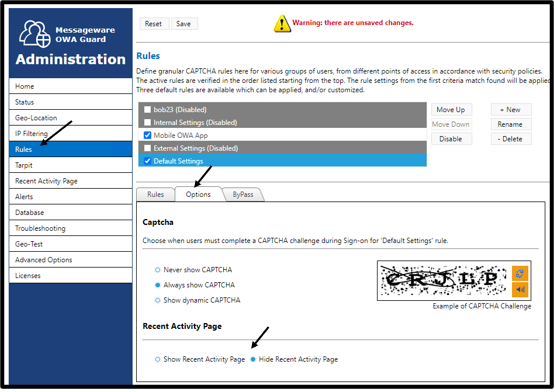Select the Default Settings rule row
Screen dimensions: 555x392
click(282, 161)
